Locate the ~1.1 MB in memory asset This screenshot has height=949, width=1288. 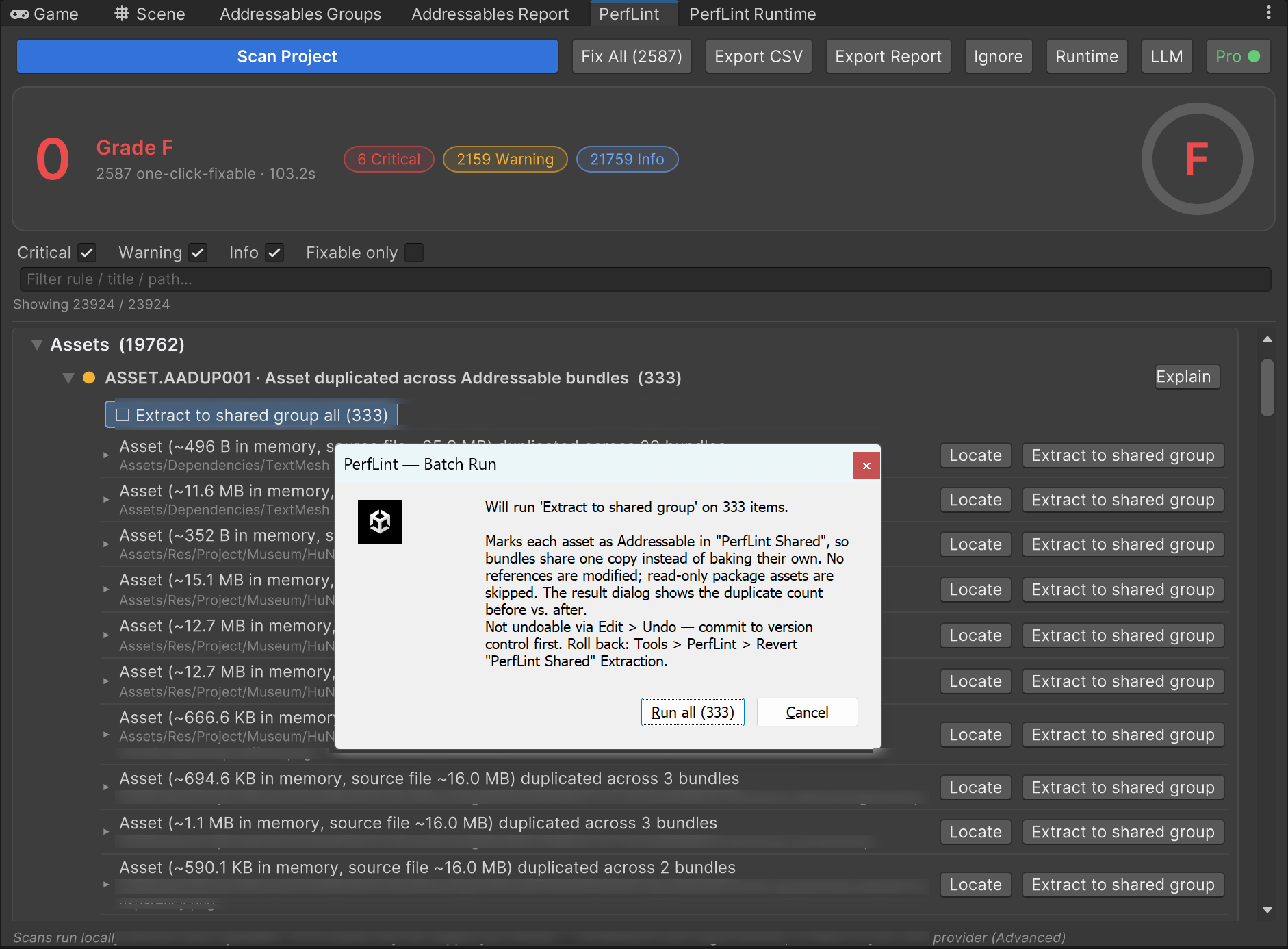[976, 832]
